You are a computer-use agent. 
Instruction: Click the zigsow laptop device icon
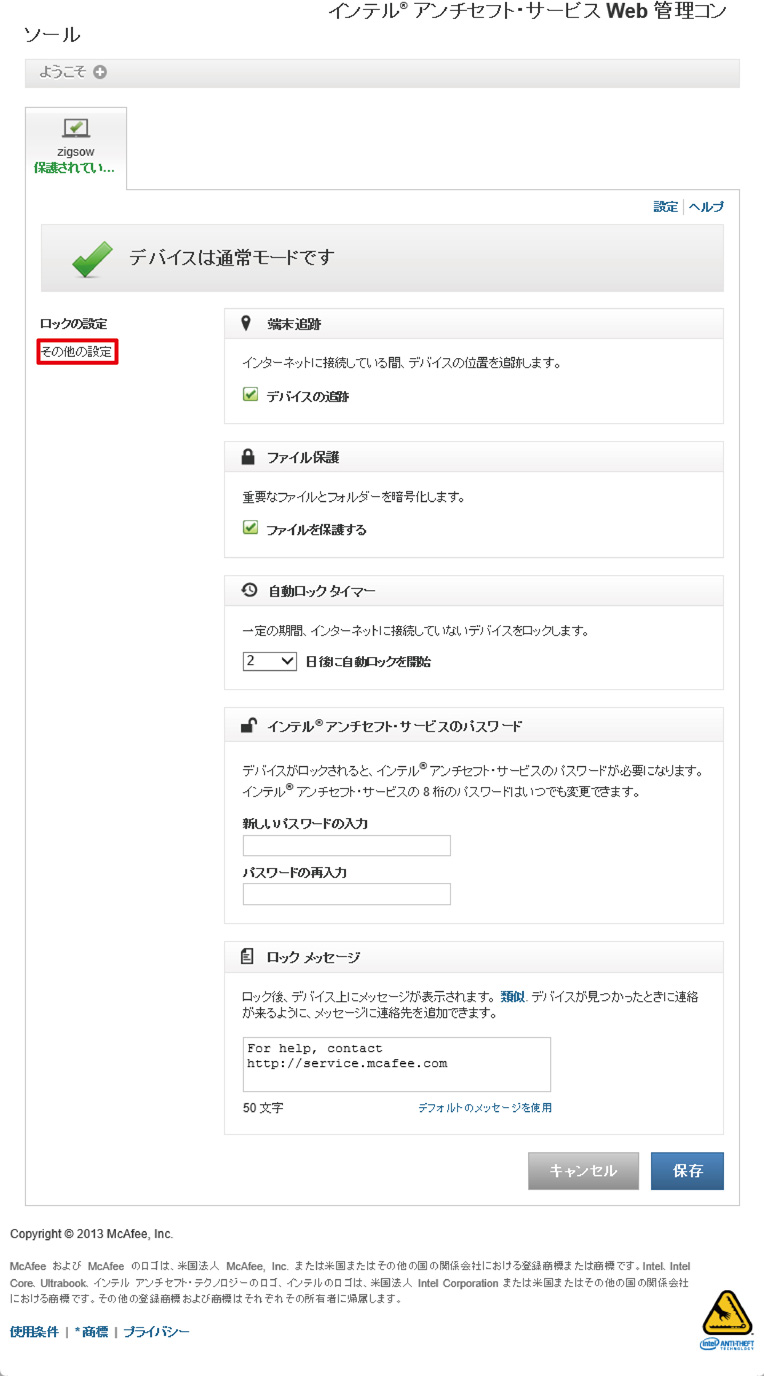(x=75, y=129)
